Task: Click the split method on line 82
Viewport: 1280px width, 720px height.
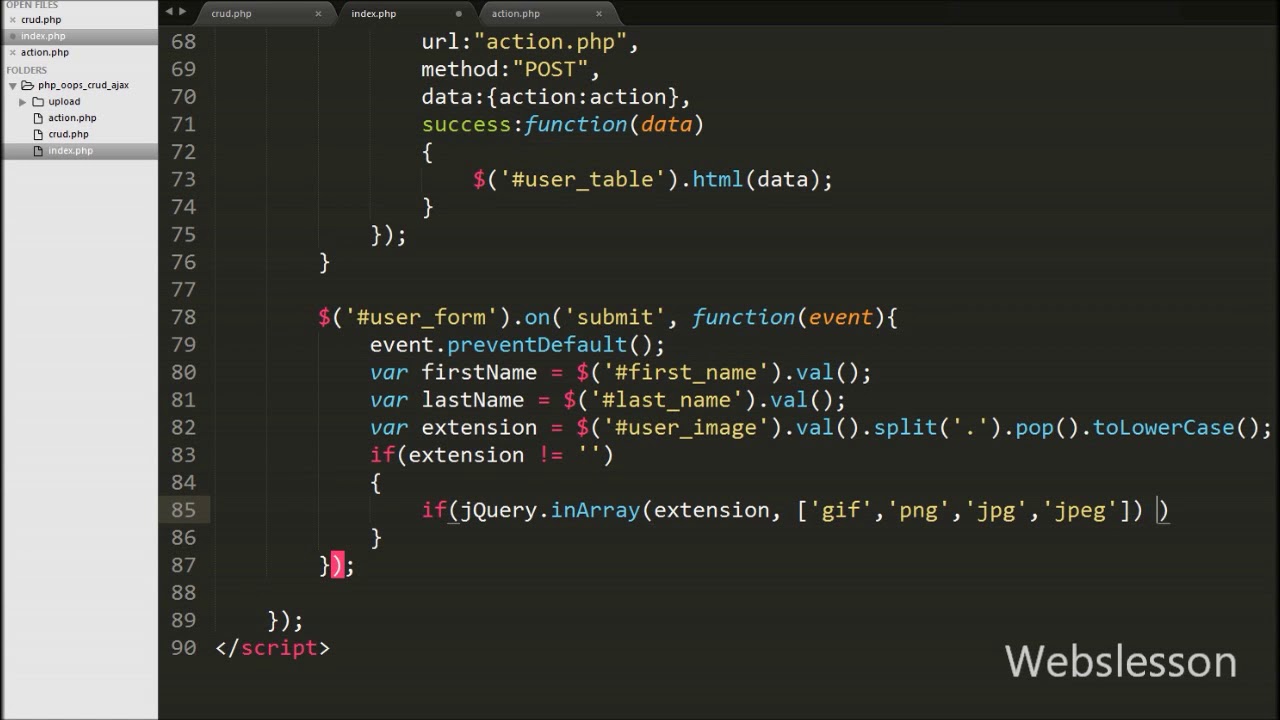Action: [905, 428]
